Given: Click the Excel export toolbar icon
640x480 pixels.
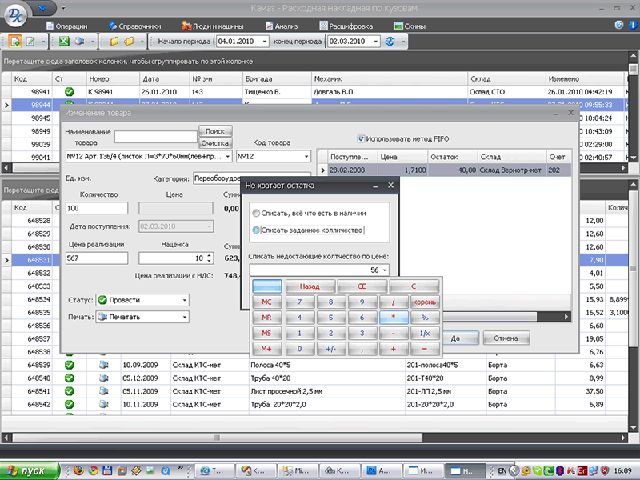Looking at the screenshot, I should click(x=64, y=41).
